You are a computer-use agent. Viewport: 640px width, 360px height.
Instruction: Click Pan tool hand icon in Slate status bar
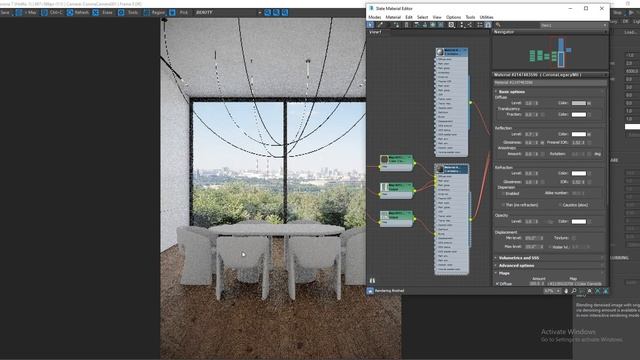click(x=566, y=291)
